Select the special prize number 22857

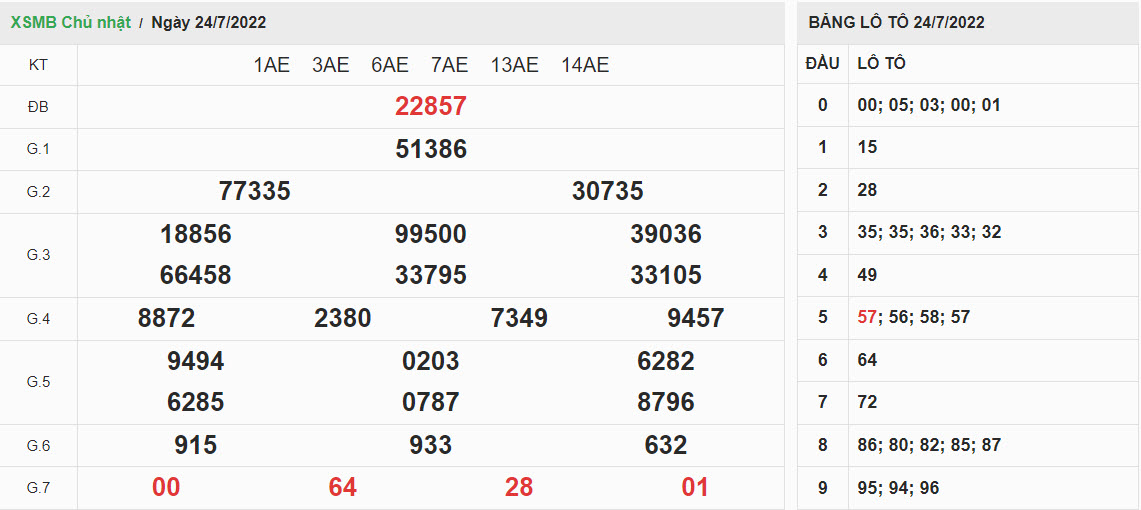430,106
